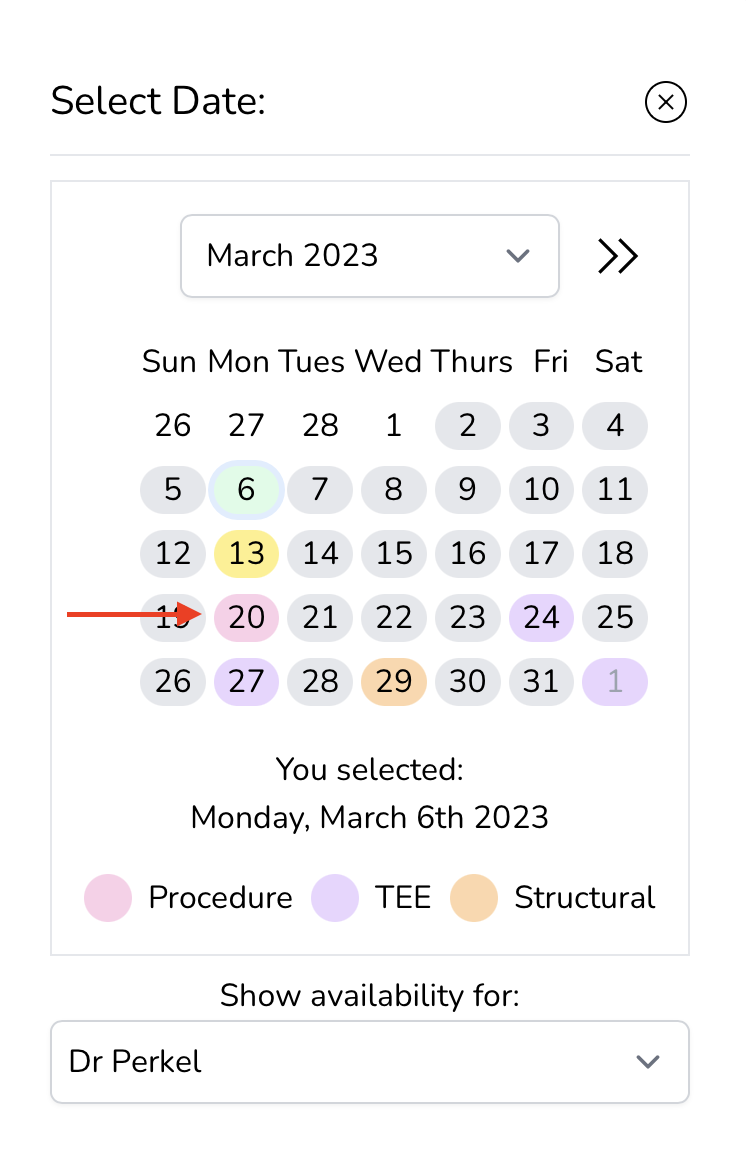Click the currently selected March 6
The image size is (746, 1176).
point(246,490)
